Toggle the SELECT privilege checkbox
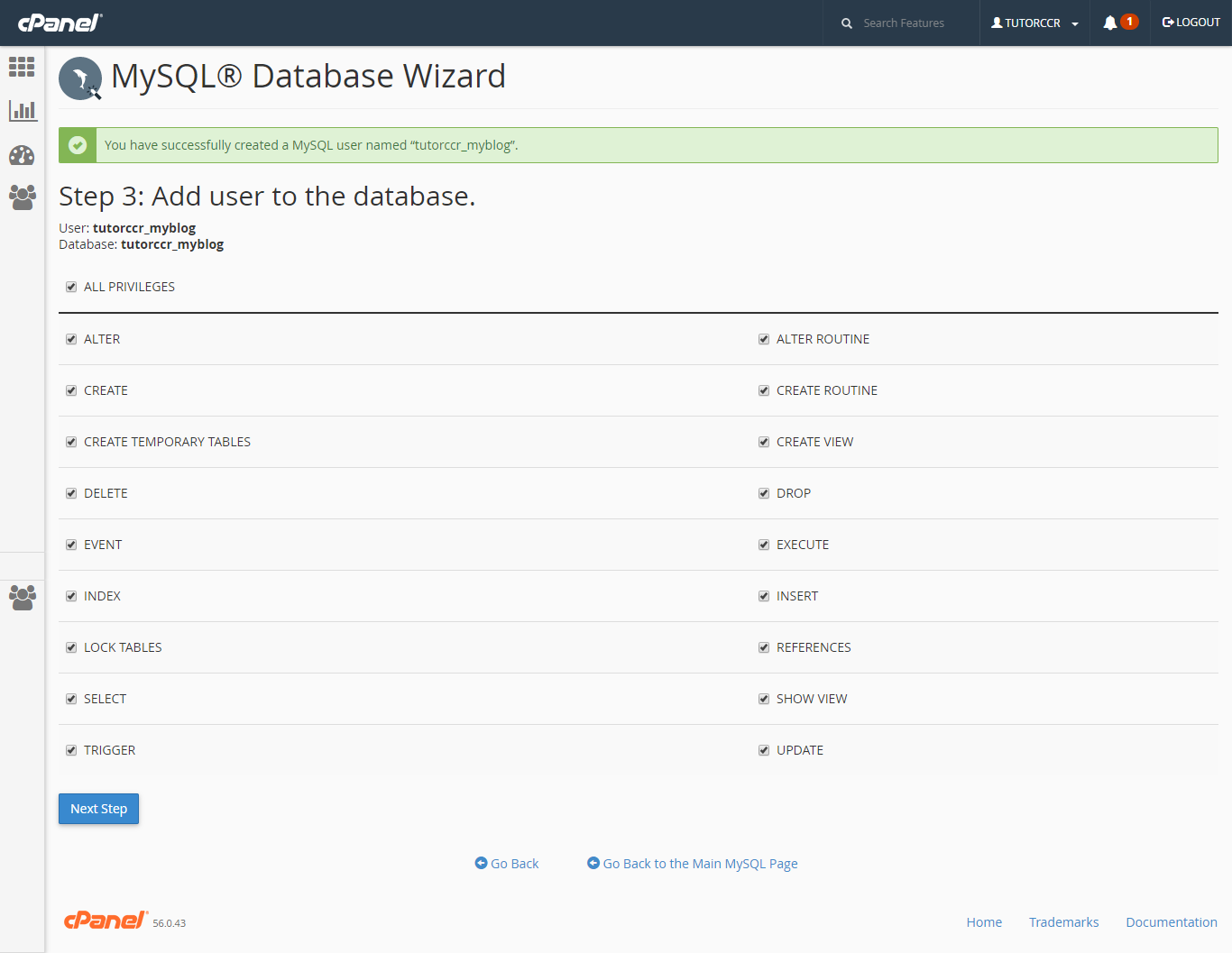The width and height of the screenshot is (1232, 953). pos(71,699)
